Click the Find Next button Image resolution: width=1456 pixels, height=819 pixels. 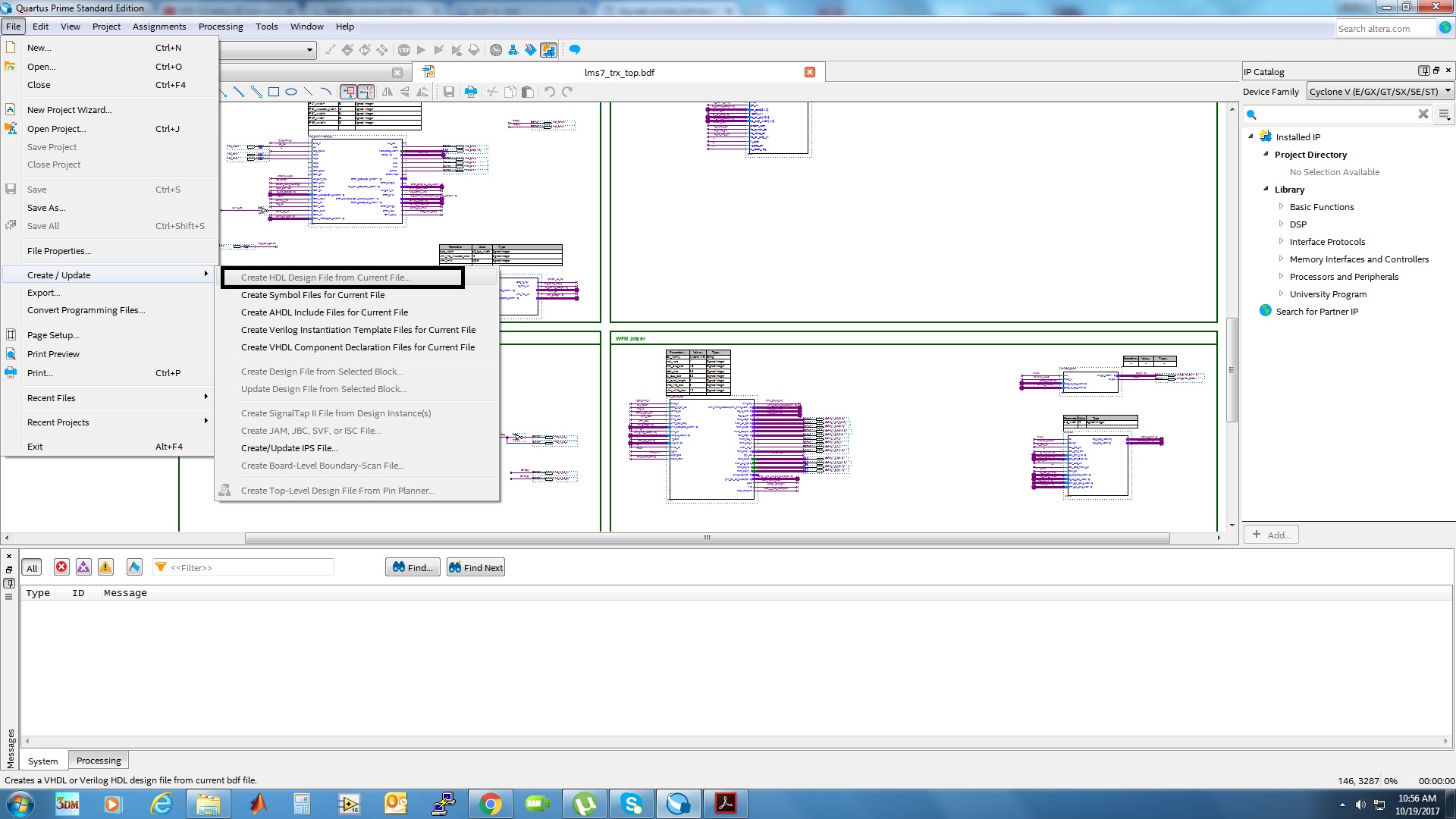tap(475, 567)
